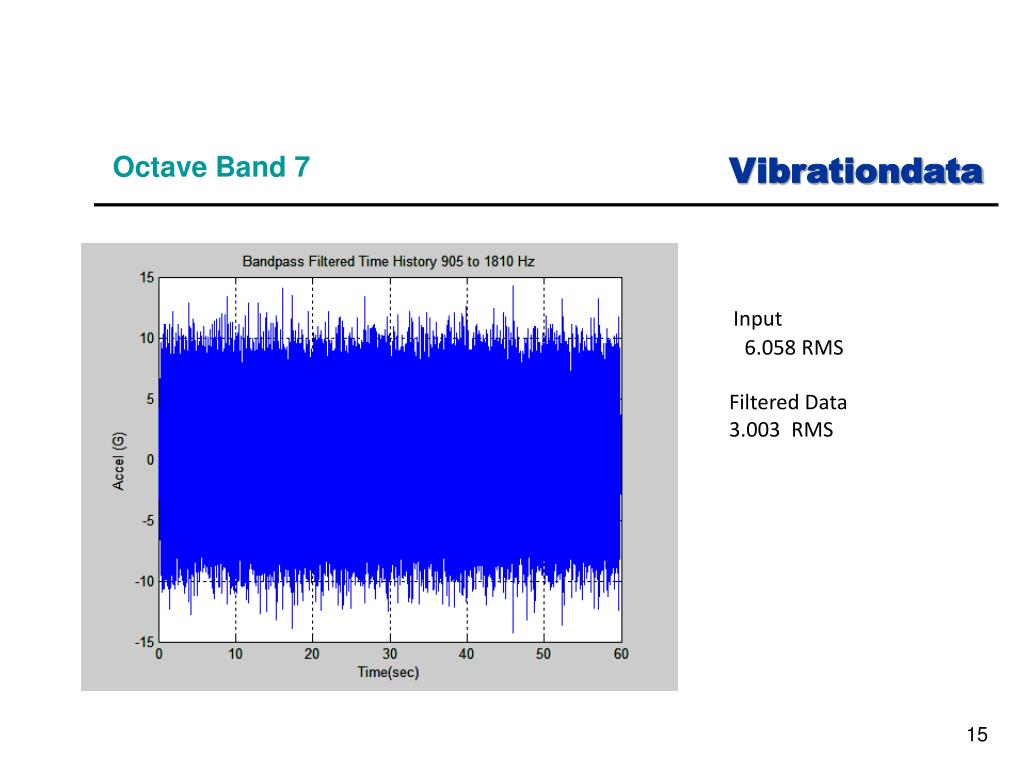Click the y-axis tick label -15

[x=144, y=642]
